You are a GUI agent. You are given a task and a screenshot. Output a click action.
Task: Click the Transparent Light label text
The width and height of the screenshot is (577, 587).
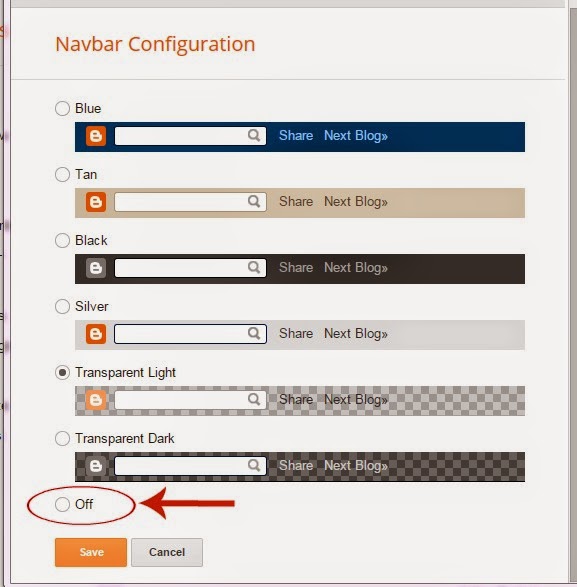[x=125, y=373]
